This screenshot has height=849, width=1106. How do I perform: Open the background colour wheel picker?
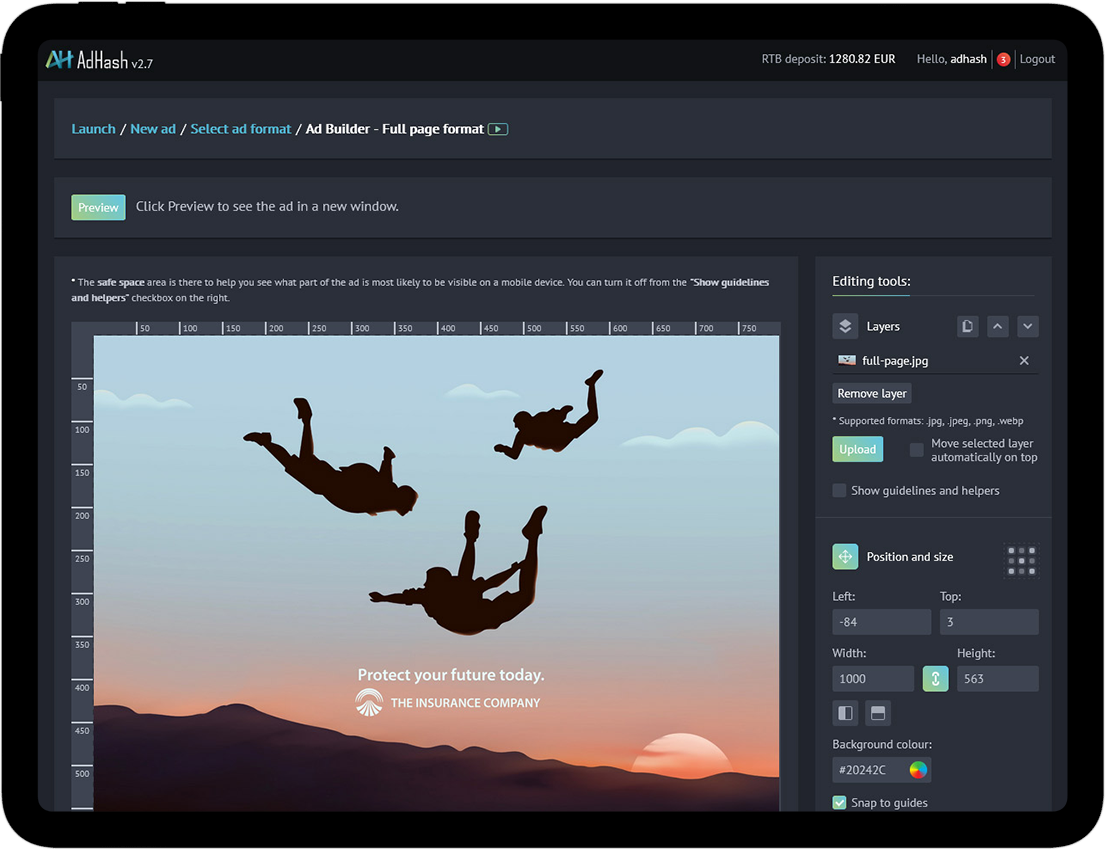[x=920, y=769]
